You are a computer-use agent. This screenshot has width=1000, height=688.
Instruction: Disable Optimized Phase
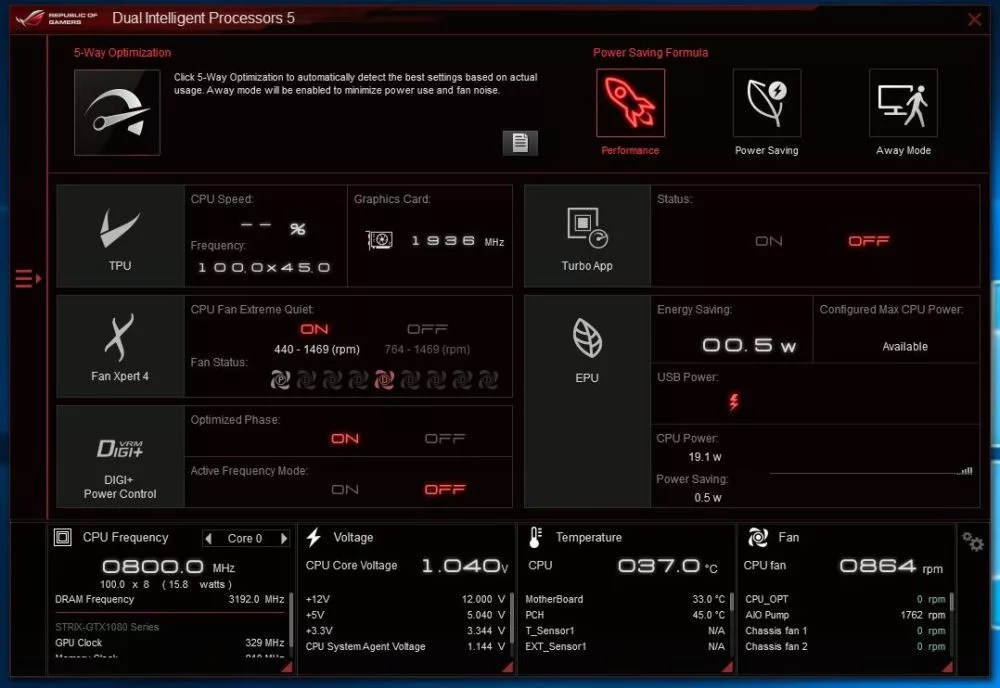444,437
